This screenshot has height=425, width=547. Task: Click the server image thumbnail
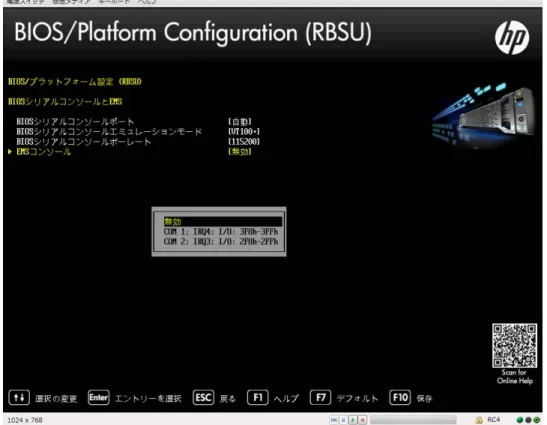point(483,115)
